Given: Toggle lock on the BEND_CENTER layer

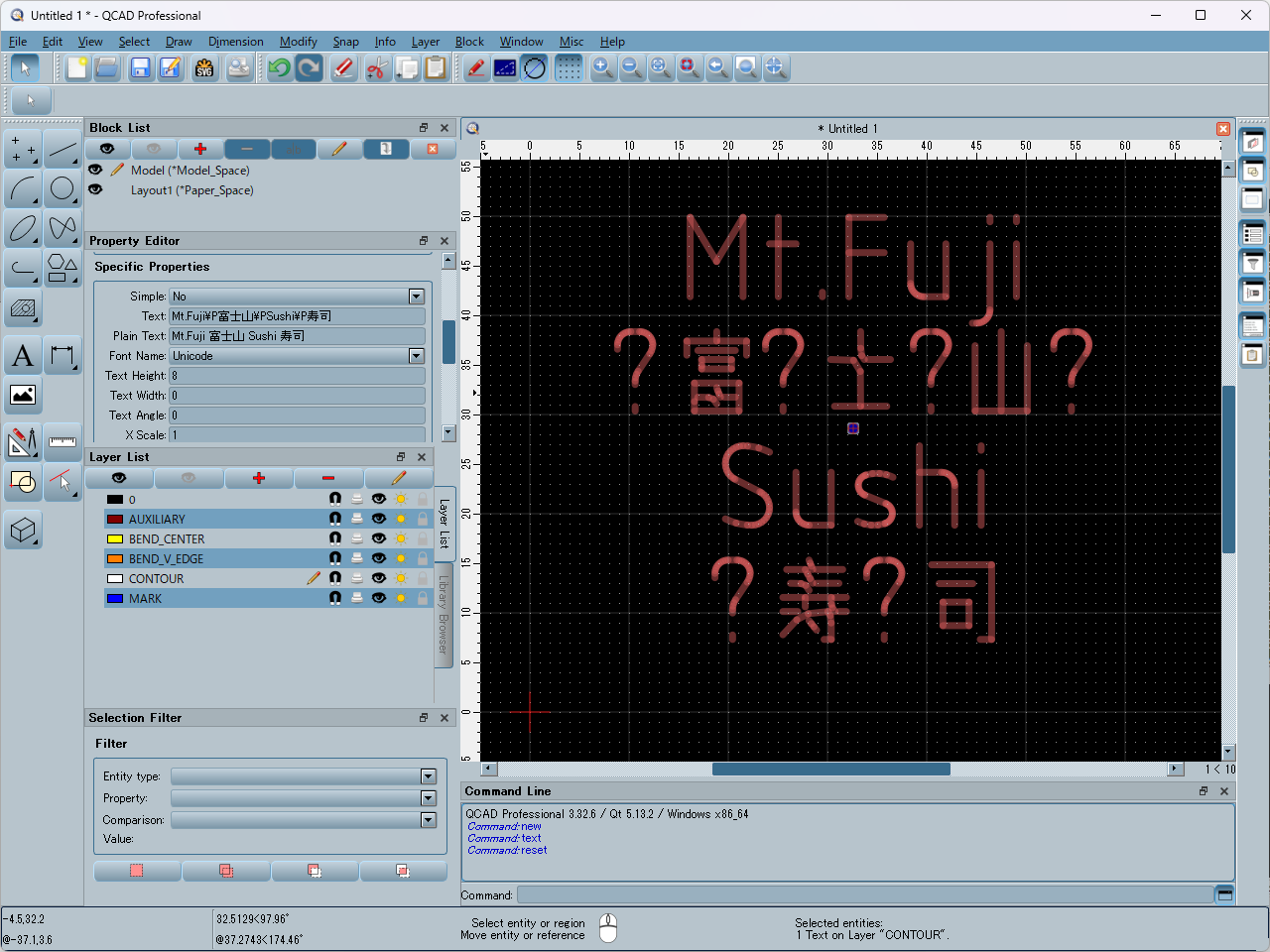Looking at the screenshot, I should pyautogui.click(x=423, y=538).
